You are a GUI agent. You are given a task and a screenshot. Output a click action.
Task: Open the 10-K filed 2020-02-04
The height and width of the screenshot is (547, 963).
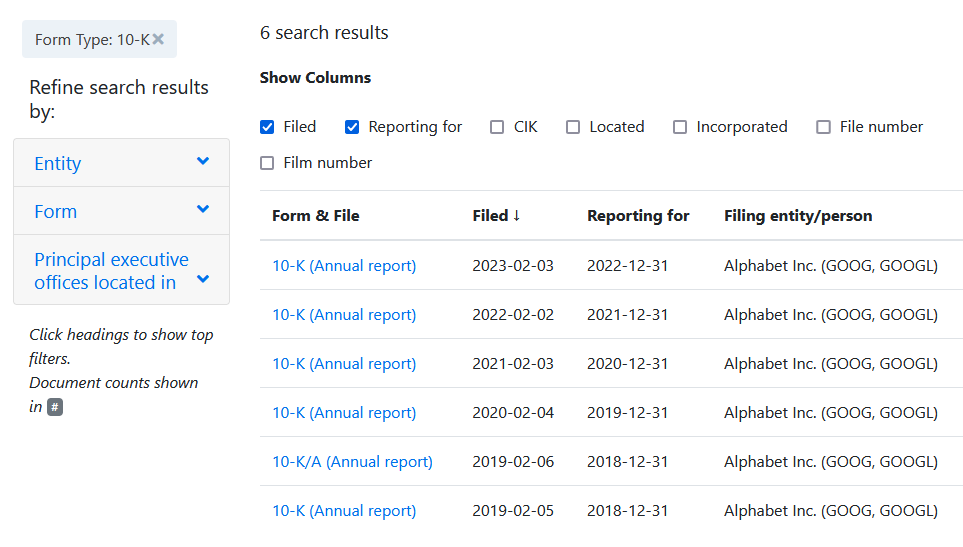point(344,413)
